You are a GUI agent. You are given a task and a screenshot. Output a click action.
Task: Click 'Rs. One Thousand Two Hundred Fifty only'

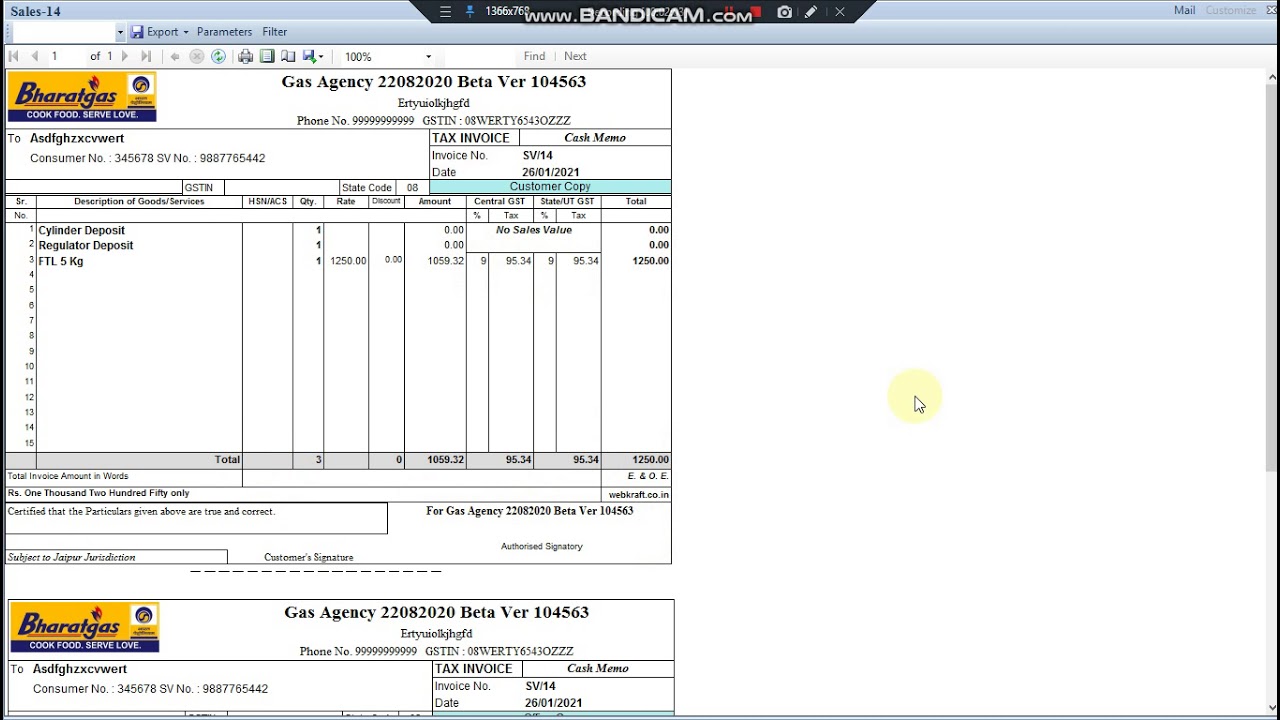click(x=98, y=493)
